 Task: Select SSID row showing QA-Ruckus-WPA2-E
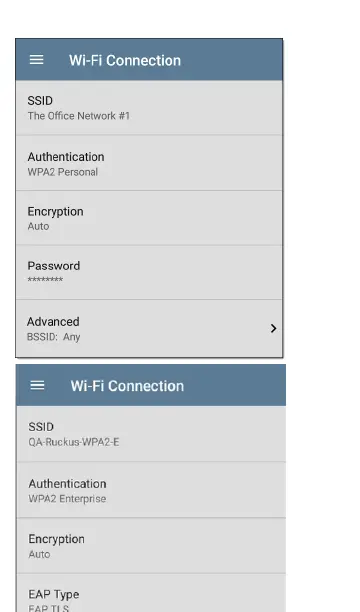[151, 434]
